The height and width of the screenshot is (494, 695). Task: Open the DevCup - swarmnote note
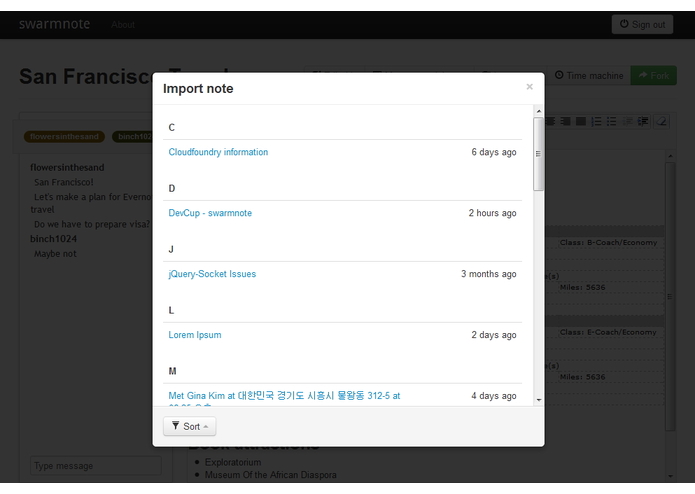(210, 213)
